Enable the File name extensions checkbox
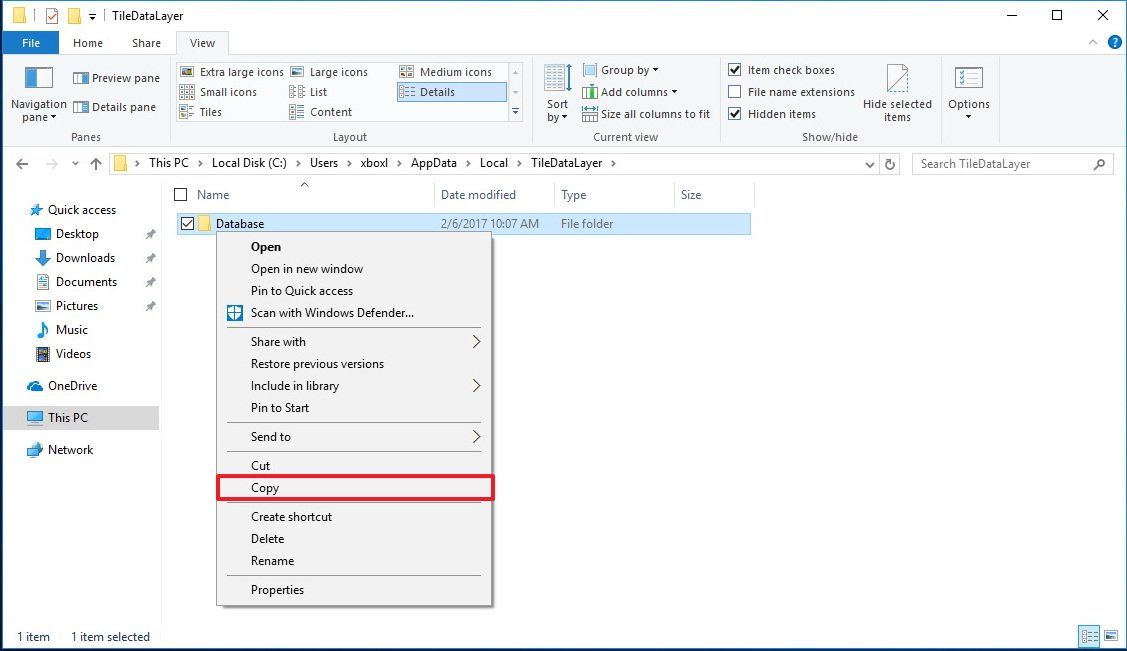 tap(735, 91)
